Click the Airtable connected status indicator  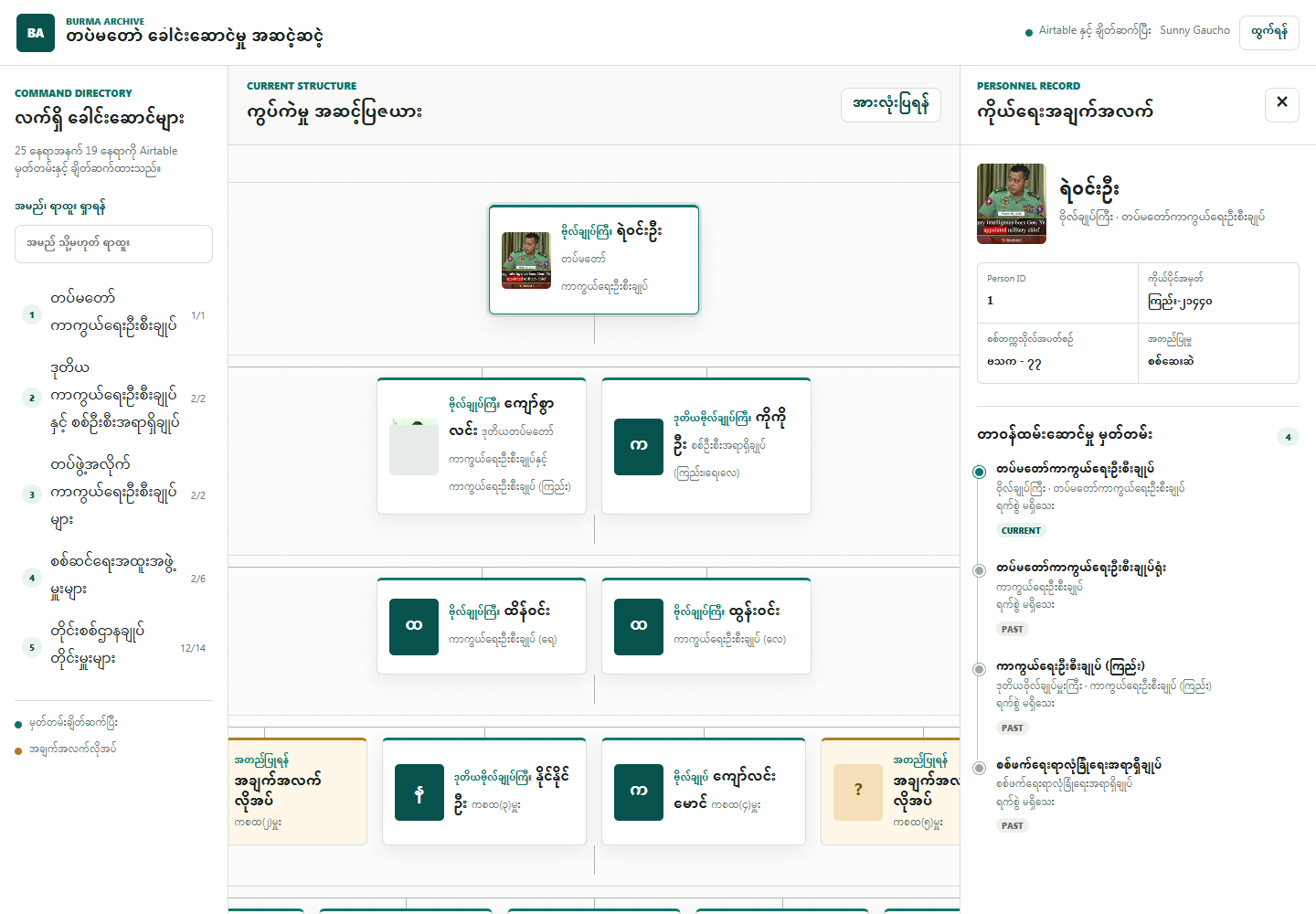[1088, 31]
